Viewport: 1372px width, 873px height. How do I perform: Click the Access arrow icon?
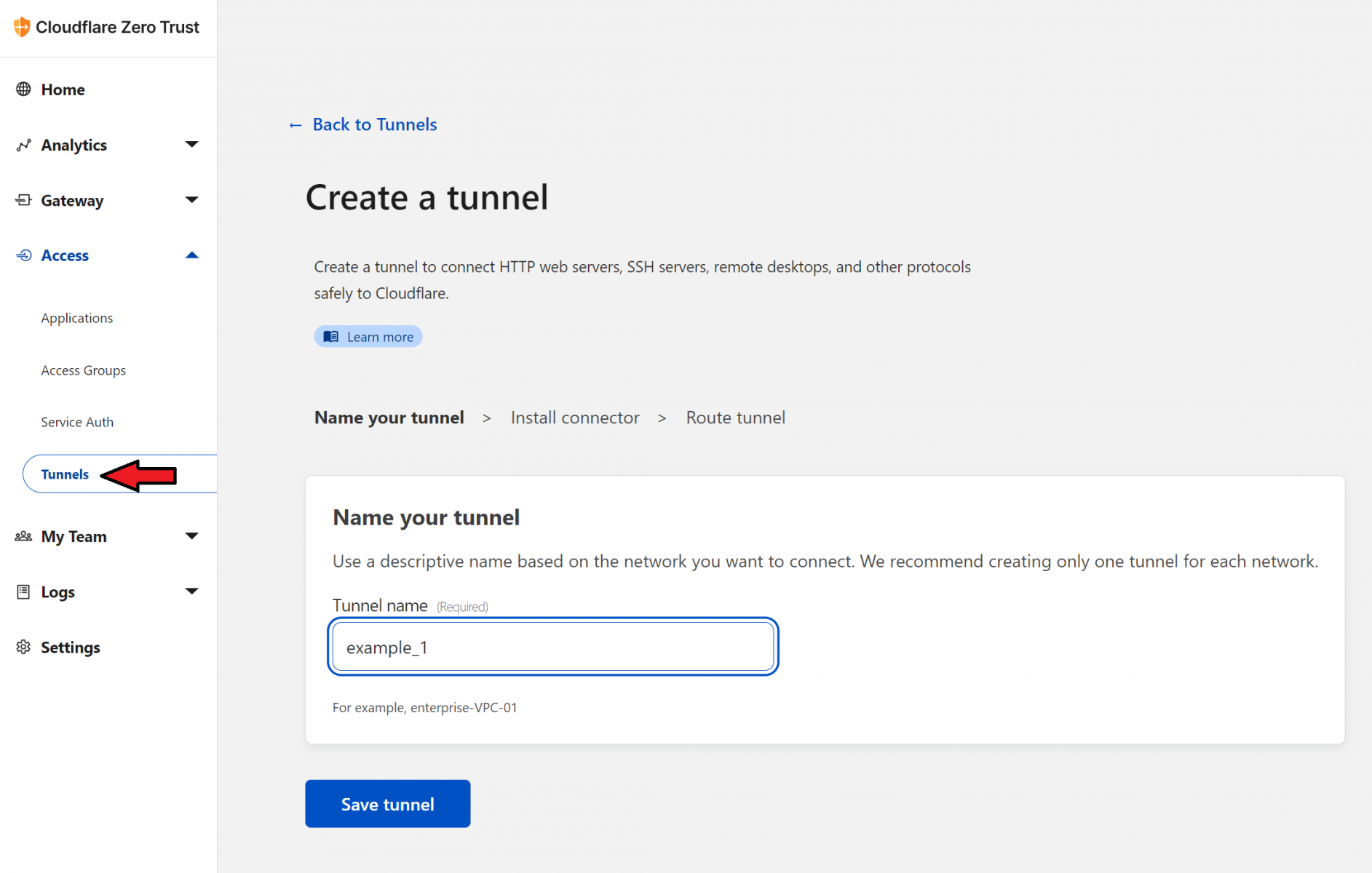pos(23,255)
